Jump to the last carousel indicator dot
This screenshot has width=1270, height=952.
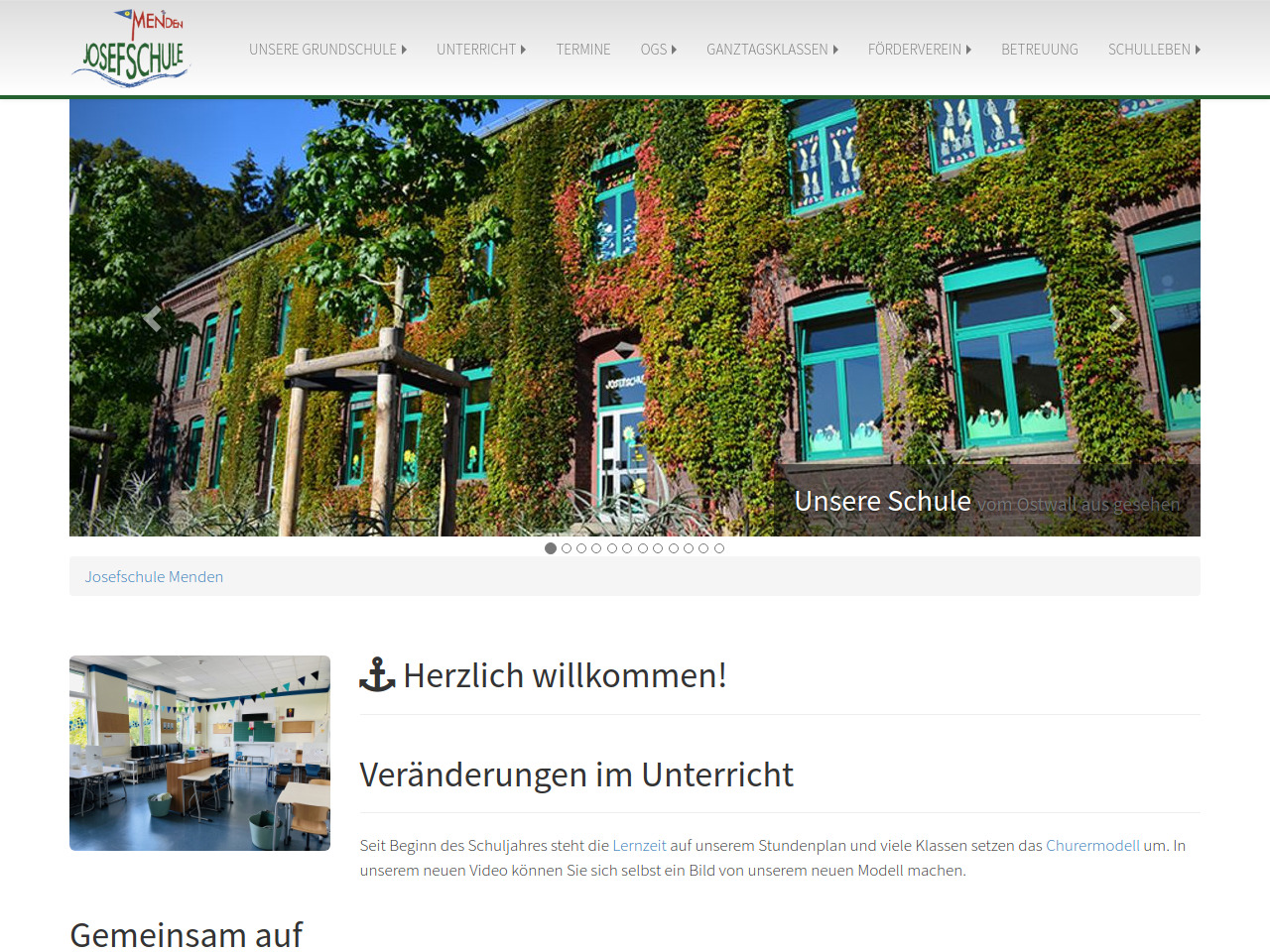[x=719, y=548]
